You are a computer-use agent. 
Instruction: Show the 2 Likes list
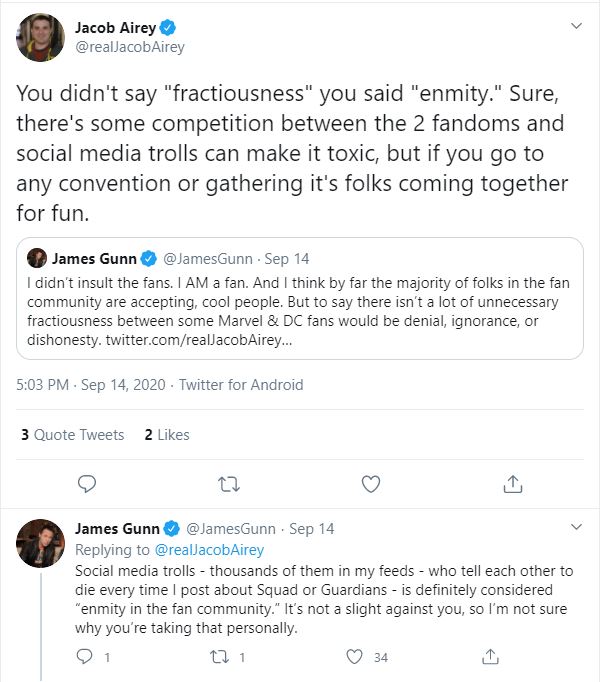[x=167, y=434]
